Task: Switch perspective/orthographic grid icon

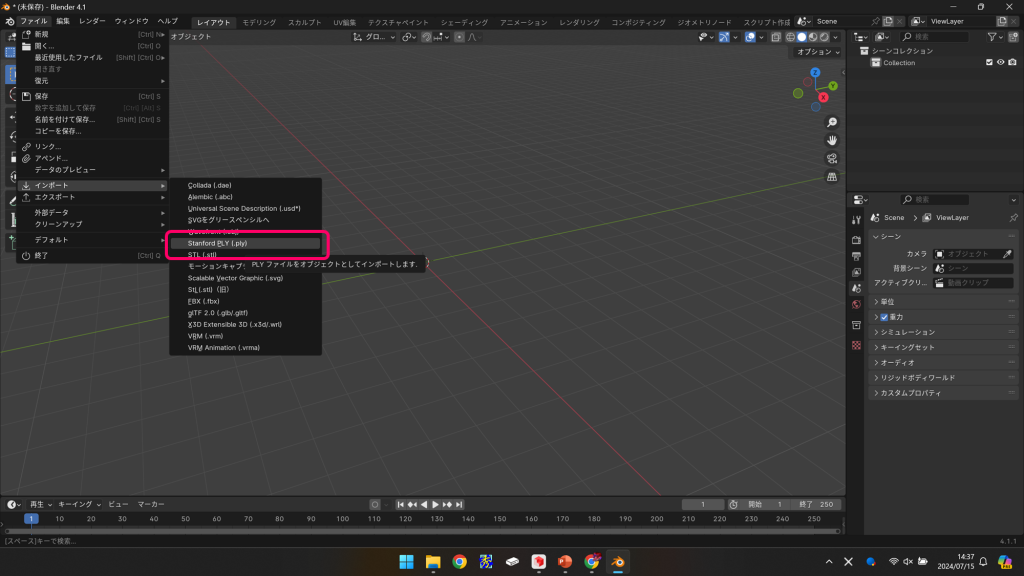Action: (x=832, y=177)
